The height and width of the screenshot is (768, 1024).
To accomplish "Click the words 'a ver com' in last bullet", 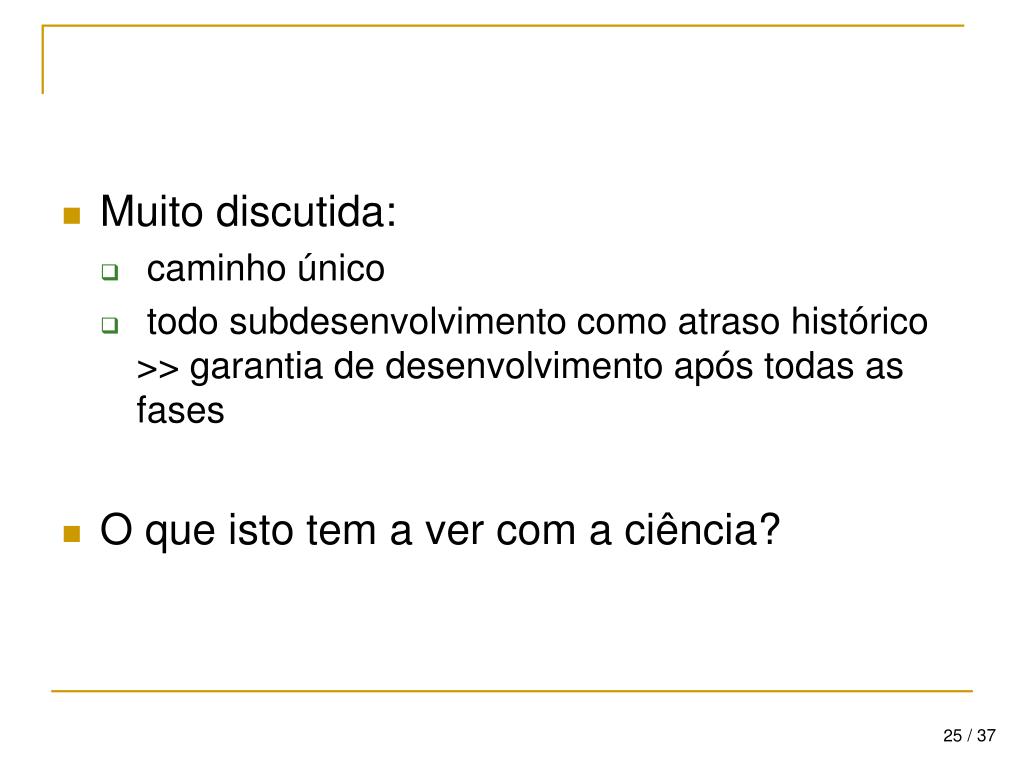I will 500,530.
